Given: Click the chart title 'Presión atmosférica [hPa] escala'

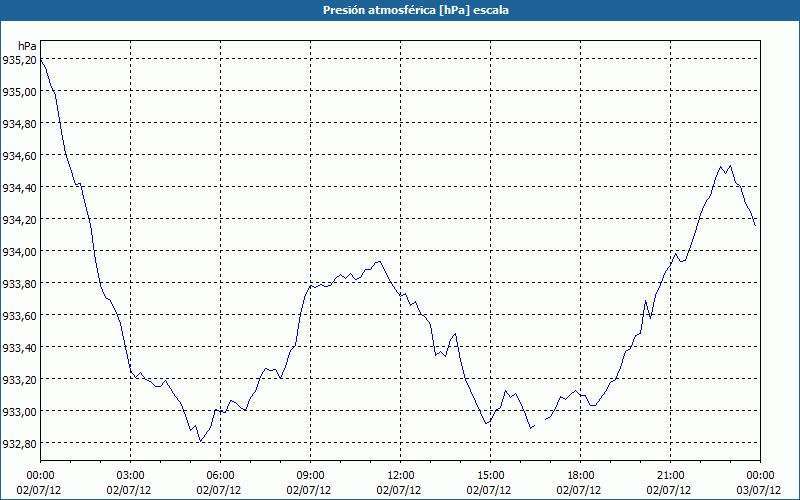Looking at the screenshot, I should coord(416,10).
